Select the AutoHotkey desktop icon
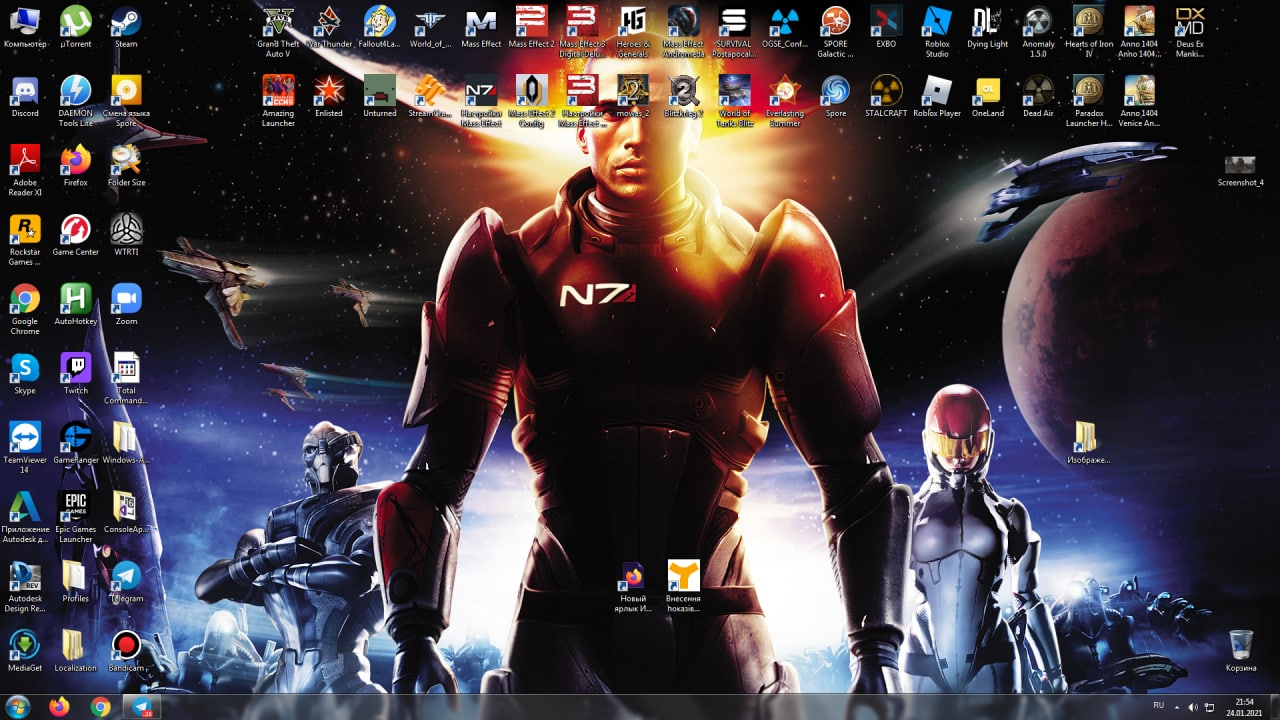Viewport: 1280px width, 720px height. tap(76, 304)
